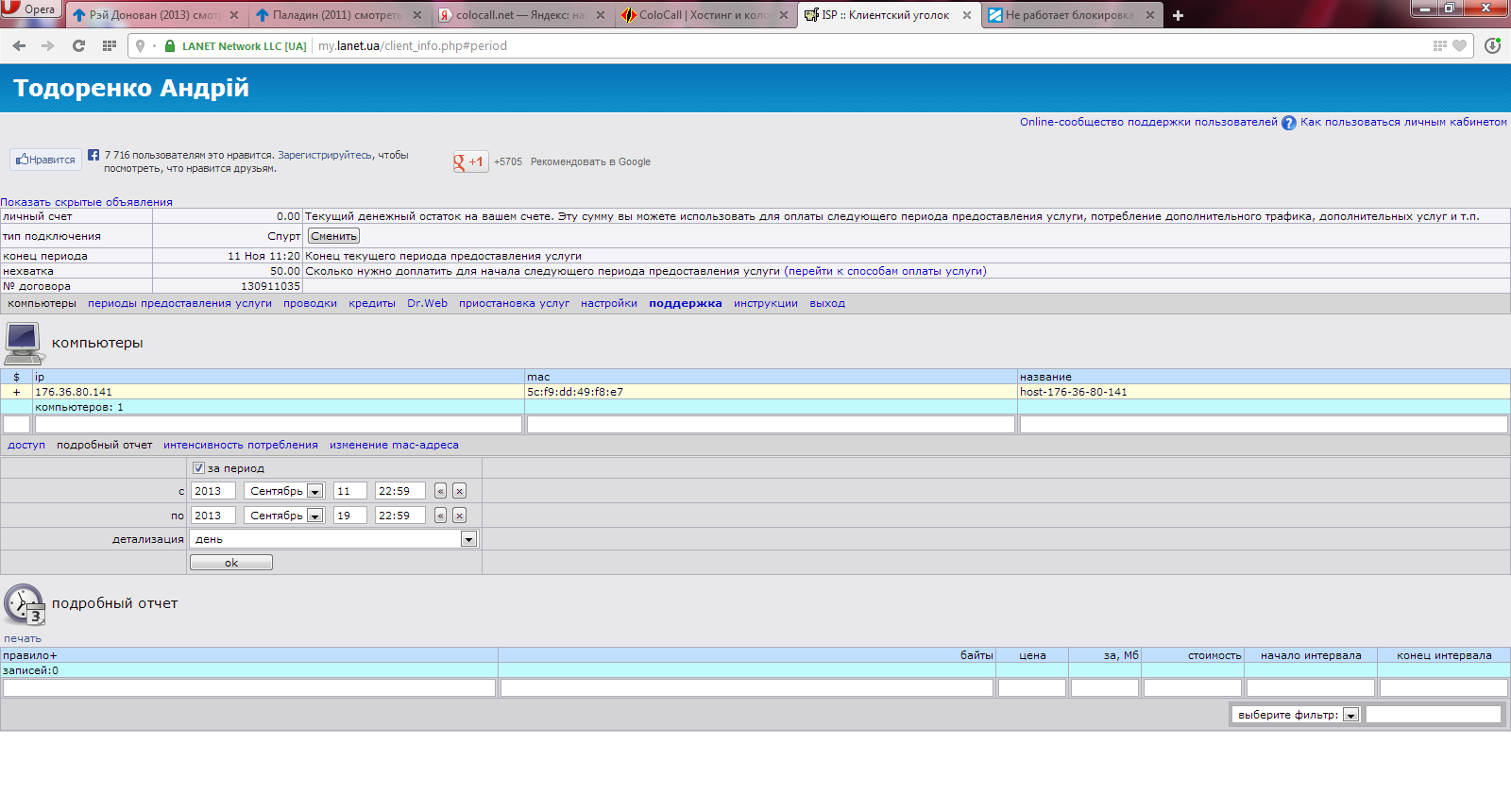Click the печать print link
This screenshot has width=1511, height=812.
click(23, 638)
